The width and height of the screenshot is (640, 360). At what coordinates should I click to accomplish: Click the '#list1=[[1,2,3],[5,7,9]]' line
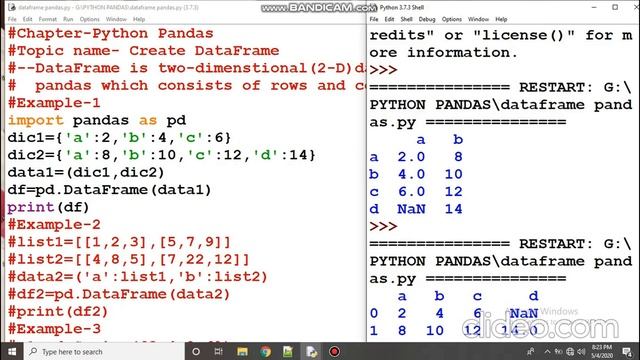pyautogui.click(x=119, y=242)
